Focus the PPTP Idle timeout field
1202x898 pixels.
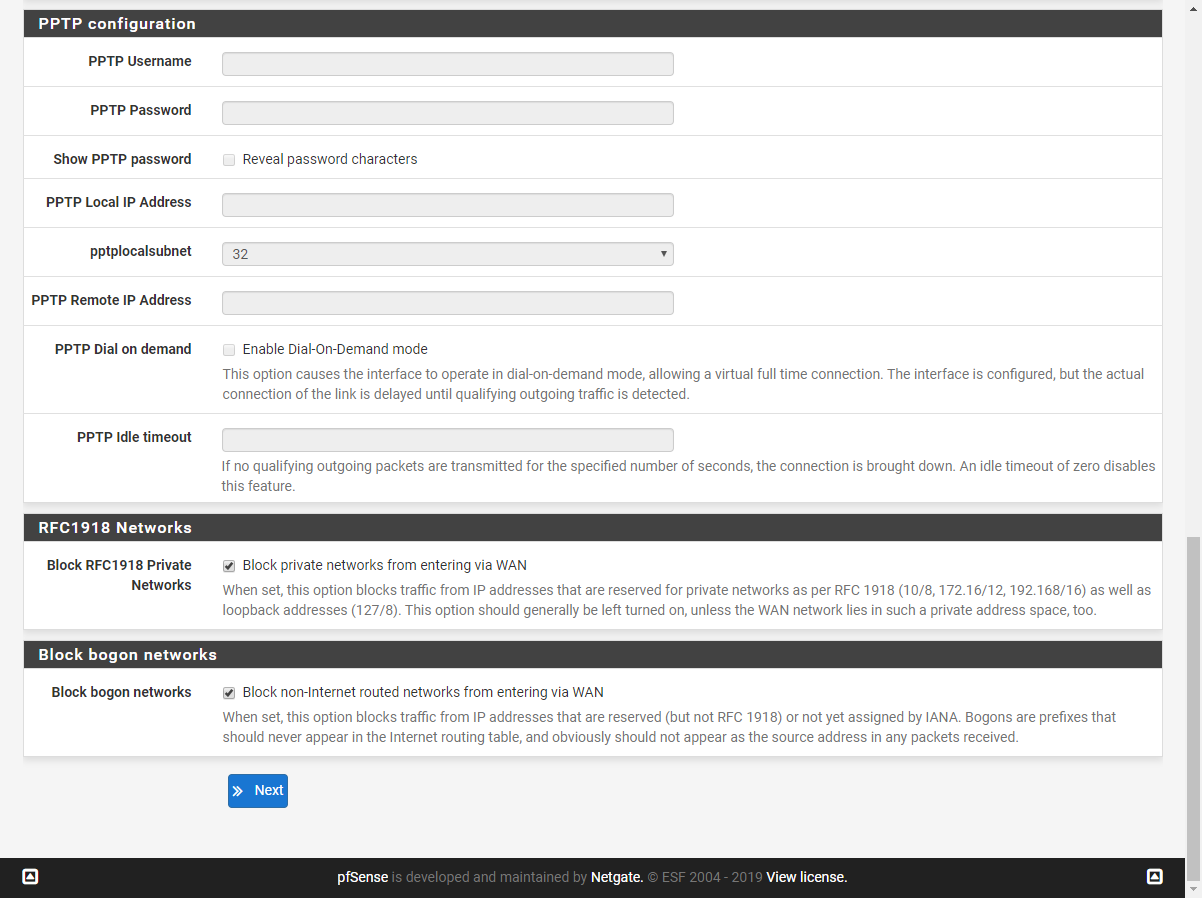click(x=447, y=440)
